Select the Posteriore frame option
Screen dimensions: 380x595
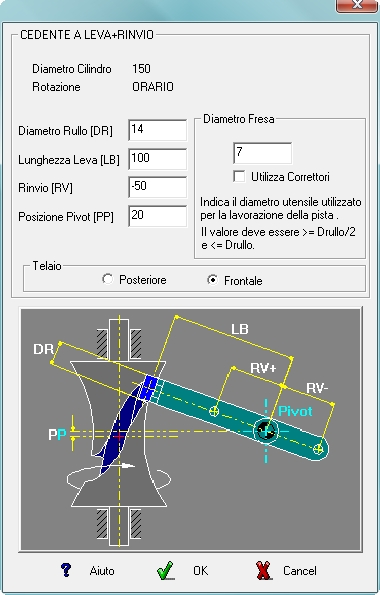click(107, 279)
